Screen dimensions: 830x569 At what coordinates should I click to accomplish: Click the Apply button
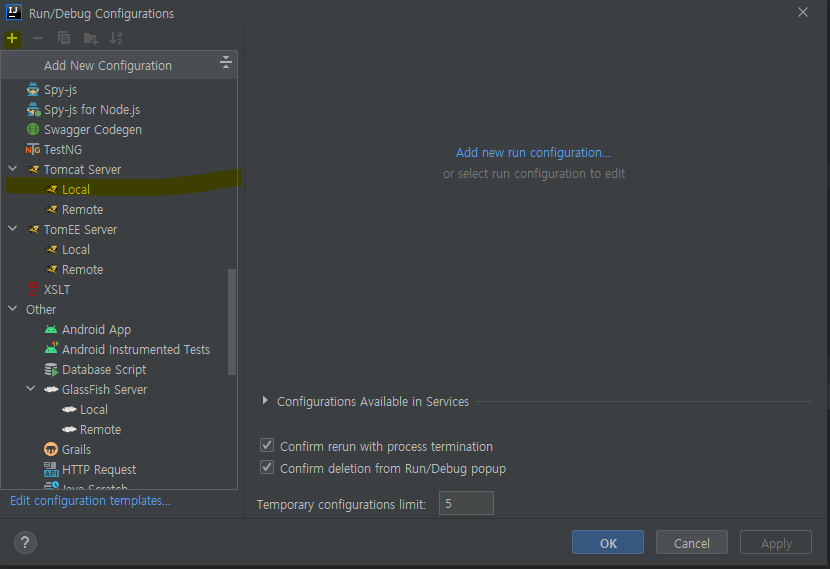pyautogui.click(x=775, y=543)
